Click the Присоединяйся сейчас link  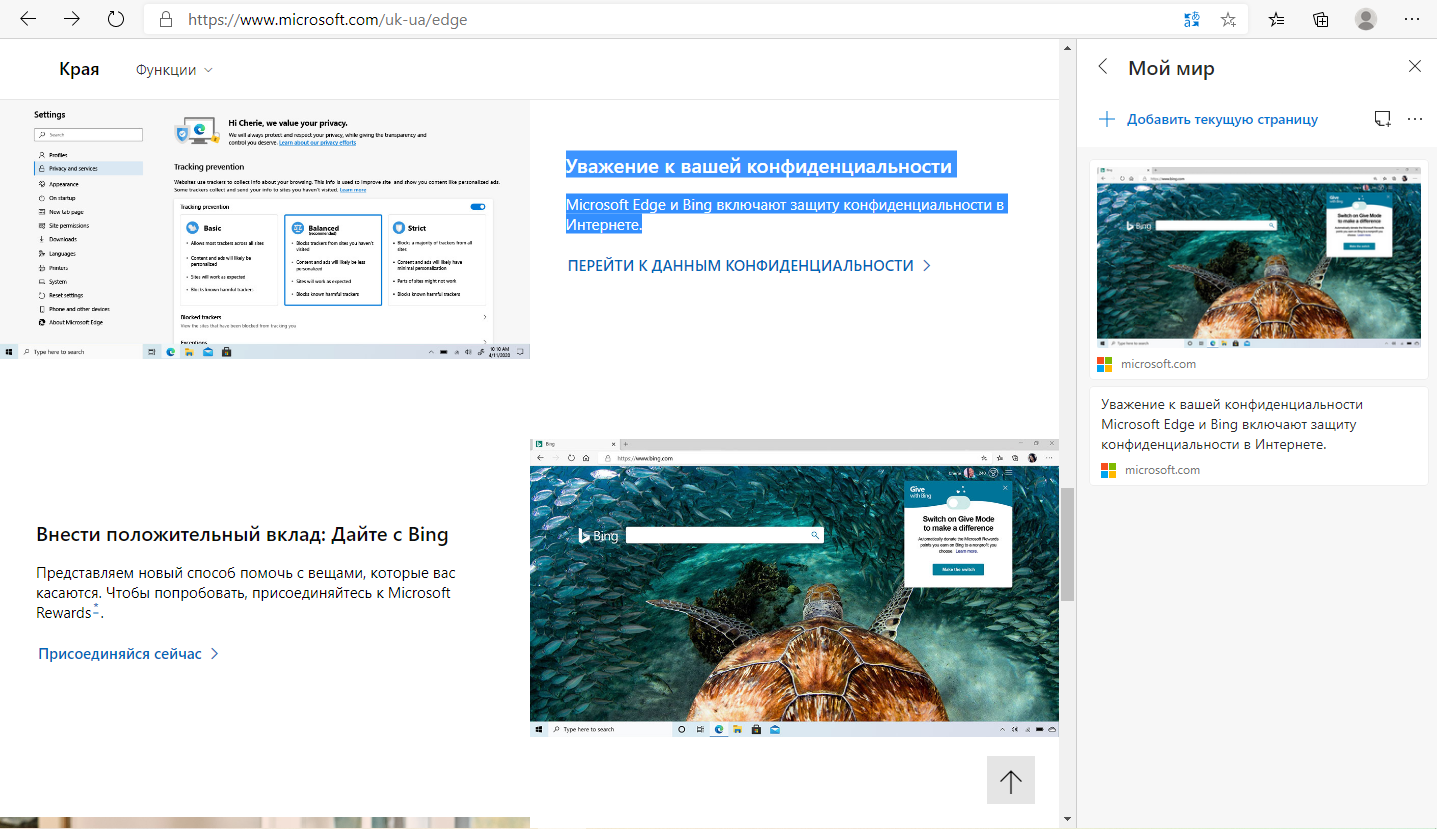pyautogui.click(x=128, y=654)
